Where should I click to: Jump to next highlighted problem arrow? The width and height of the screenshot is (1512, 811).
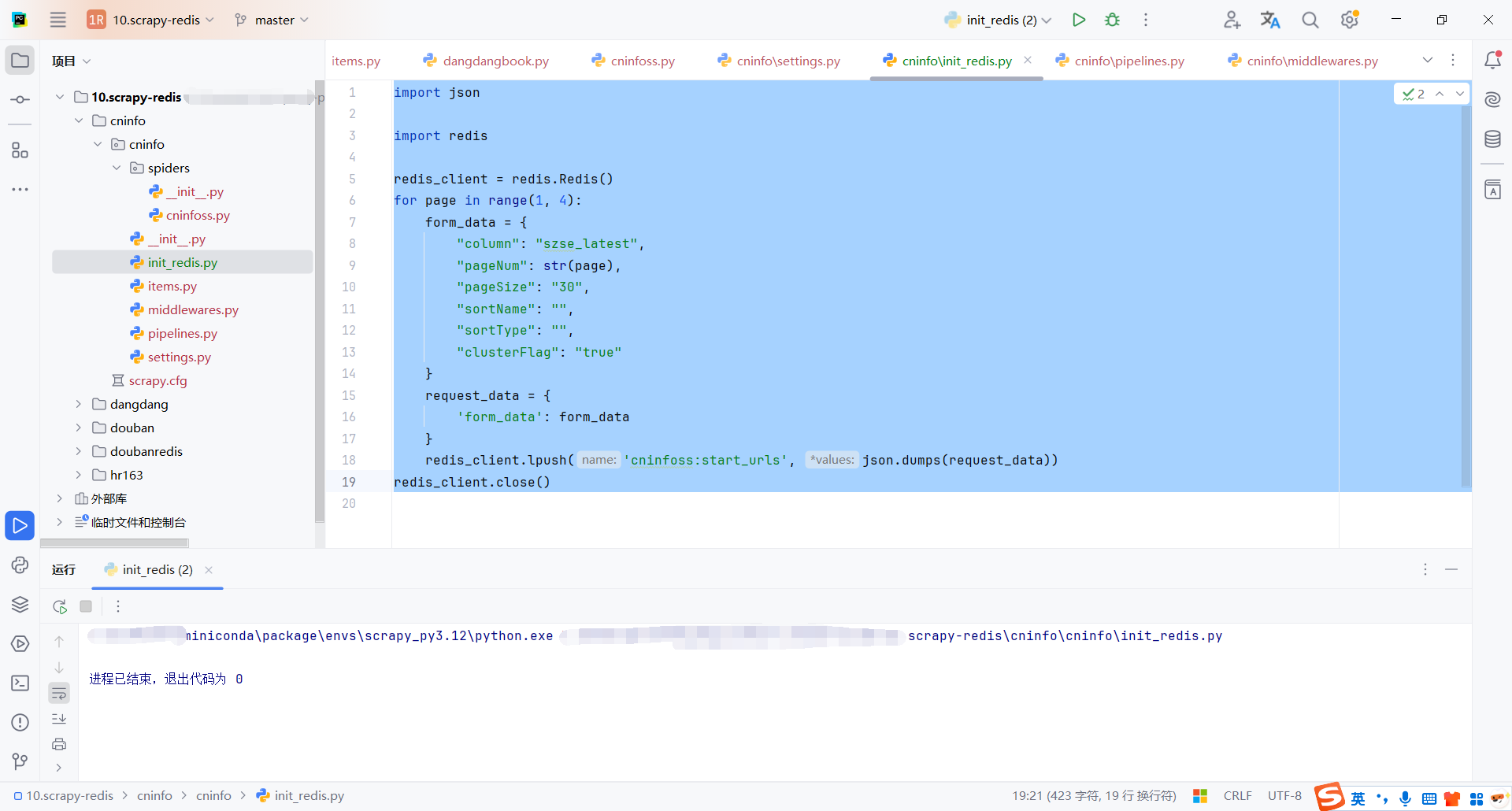point(1460,94)
